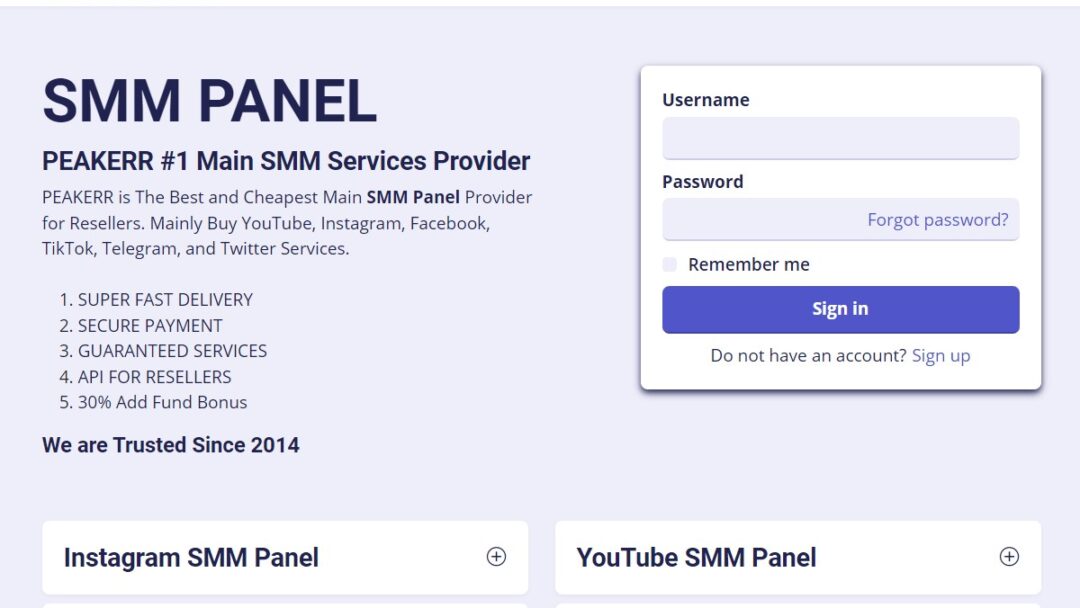Focus the Password input field

pyautogui.click(x=760, y=220)
